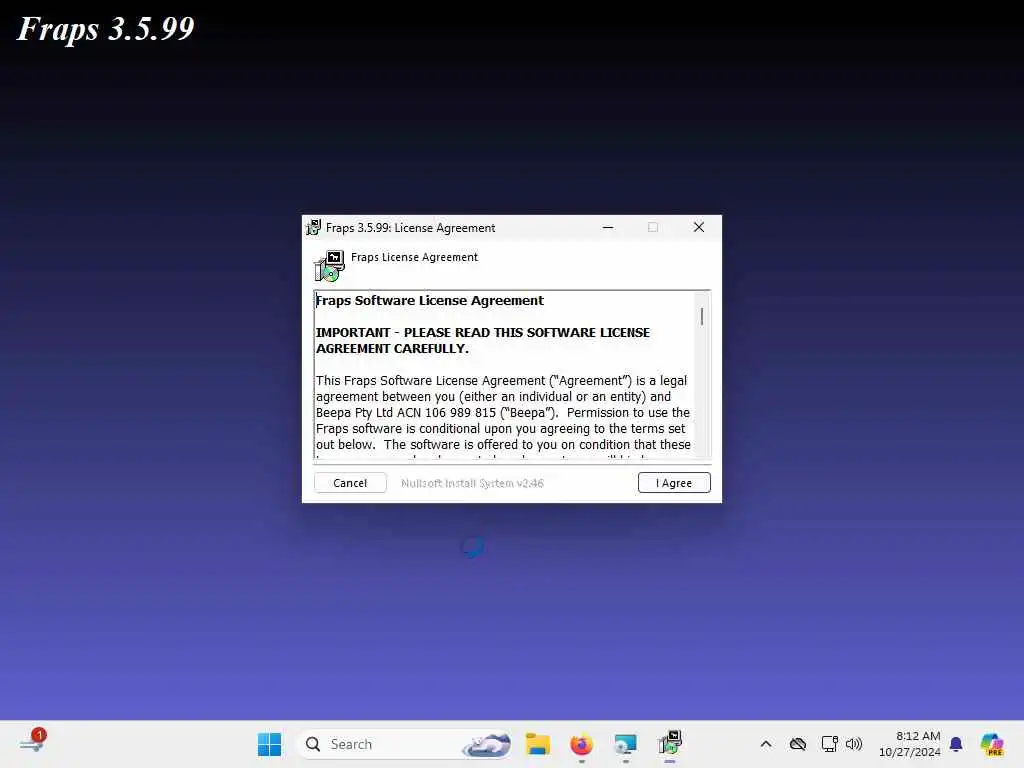Image resolution: width=1024 pixels, height=768 pixels.
Task: Expand the hidden system tray icons
Action: 766,744
